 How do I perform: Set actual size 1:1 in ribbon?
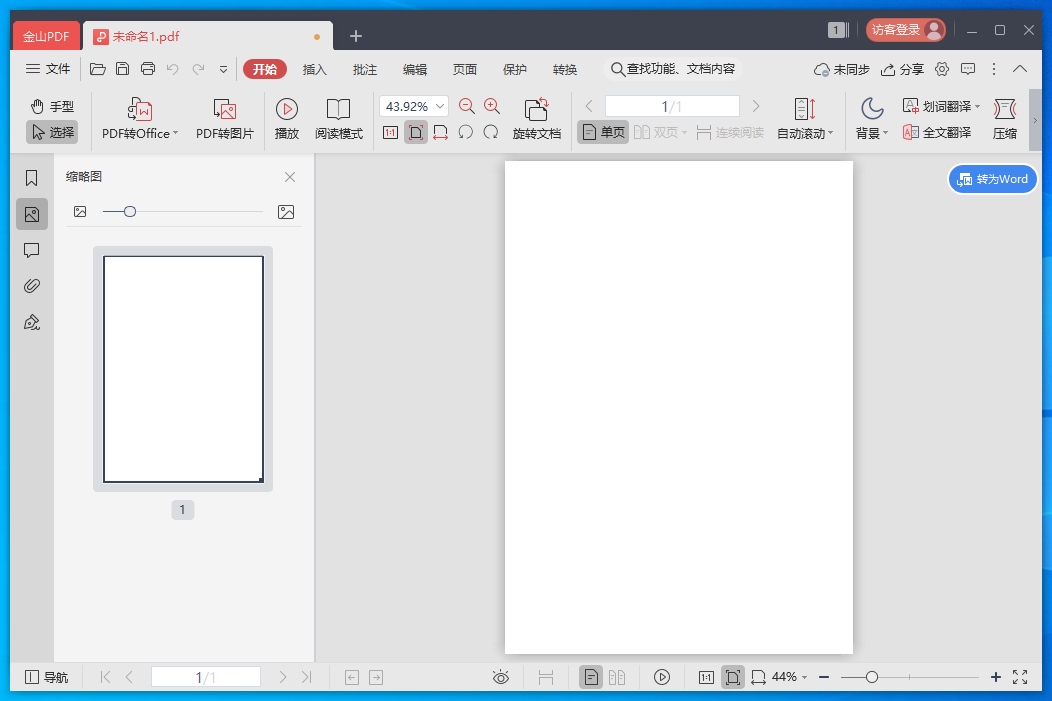390,132
